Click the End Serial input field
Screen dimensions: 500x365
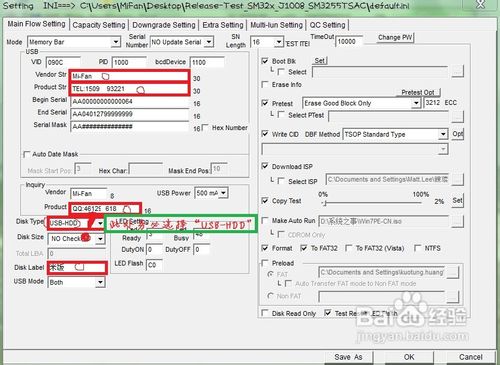point(130,114)
